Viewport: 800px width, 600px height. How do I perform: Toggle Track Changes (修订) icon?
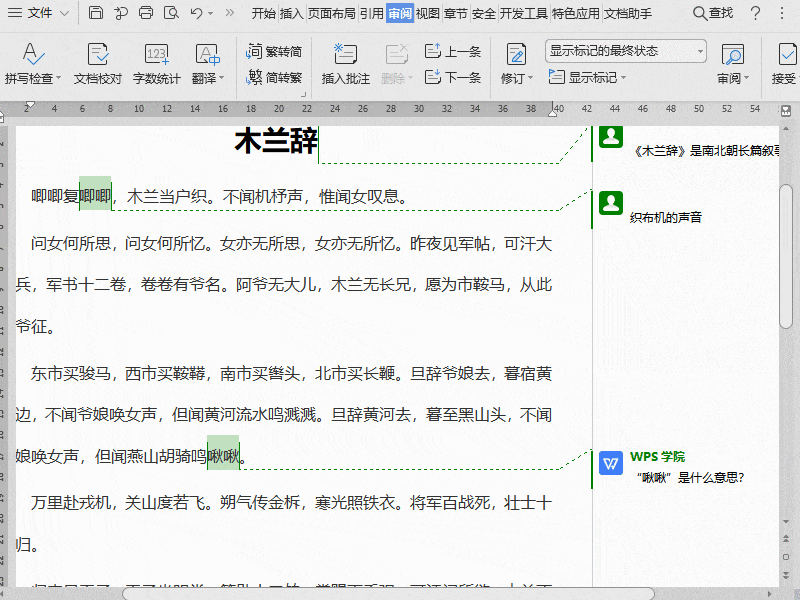[516, 55]
